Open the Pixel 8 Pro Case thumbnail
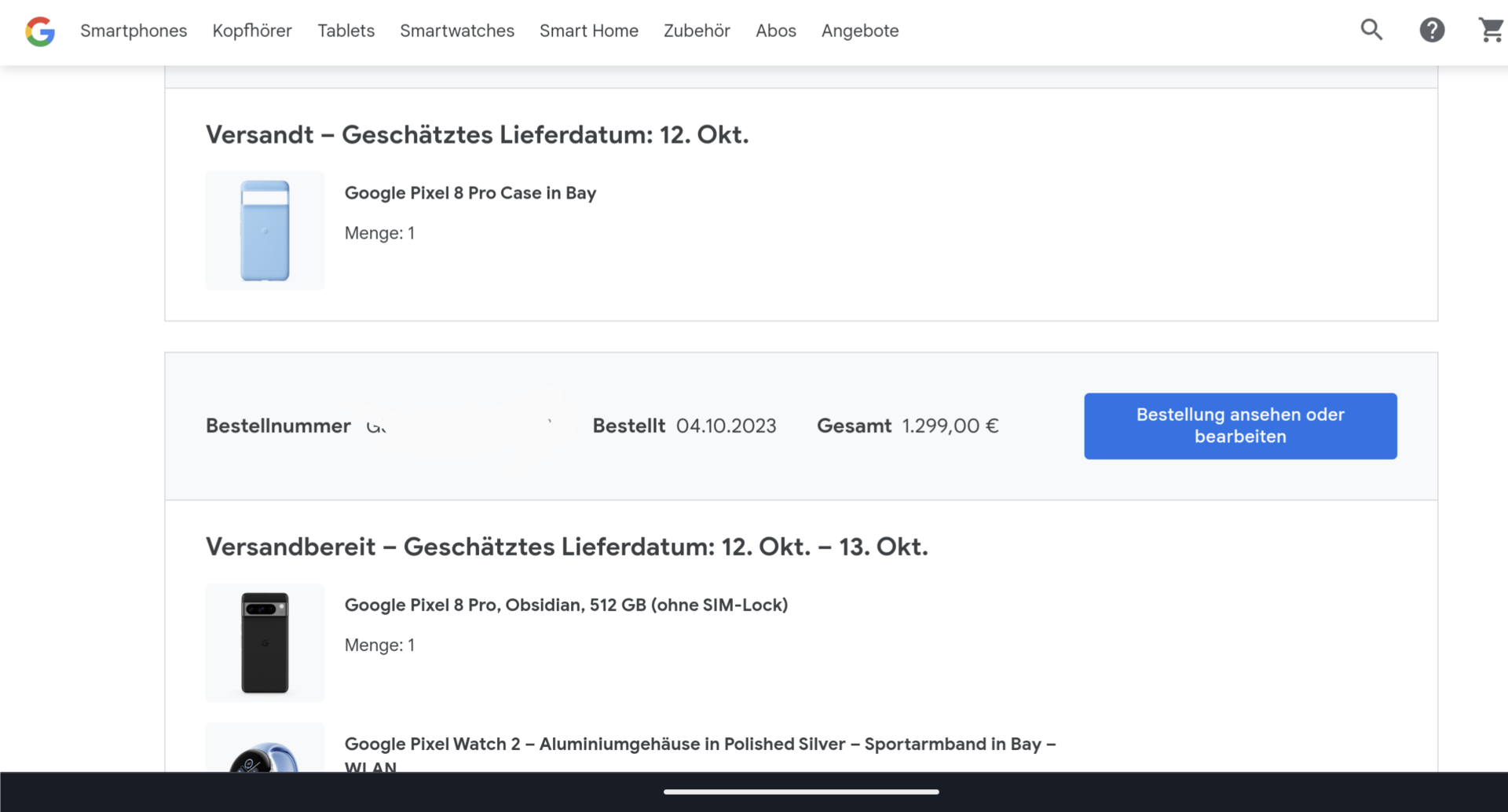Image resolution: width=1508 pixels, height=812 pixels. (265, 231)
